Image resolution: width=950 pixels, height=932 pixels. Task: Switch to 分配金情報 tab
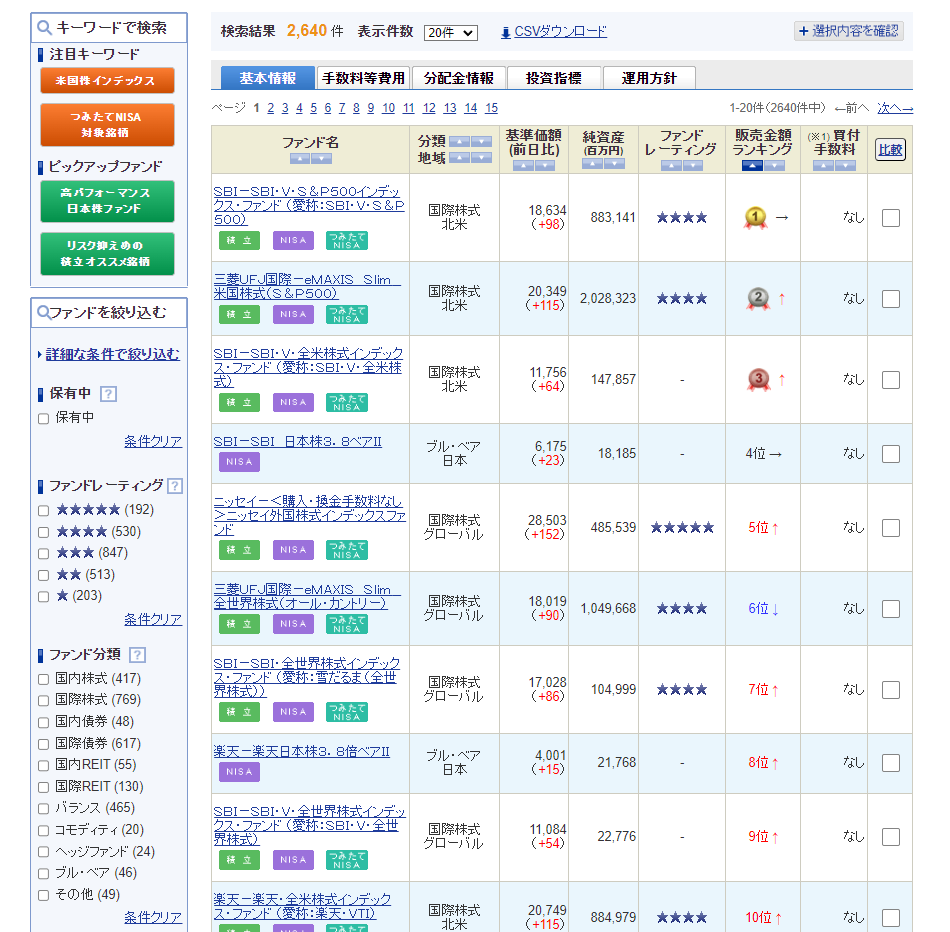459,78
